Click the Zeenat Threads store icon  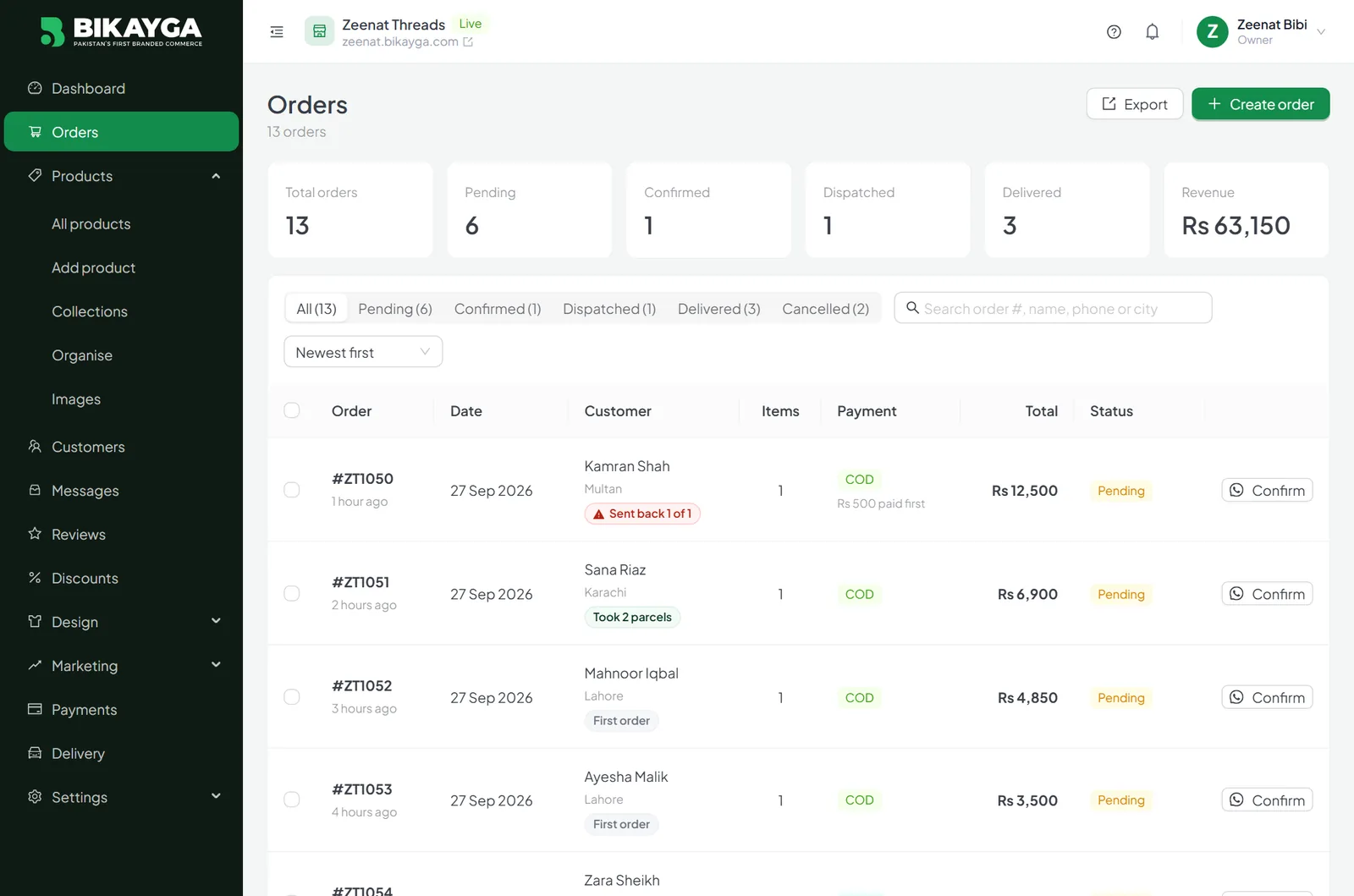click(320, 32)
